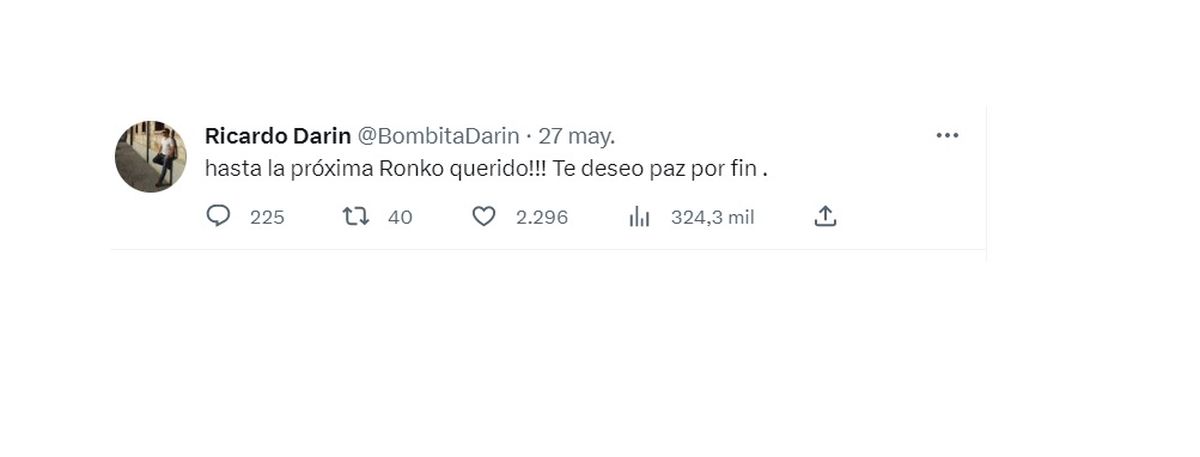Open the three-dot more options menu
Image resolution: width=1200 pixels, height=457 pixels.
pyautogui.click(x=947, y=136)
